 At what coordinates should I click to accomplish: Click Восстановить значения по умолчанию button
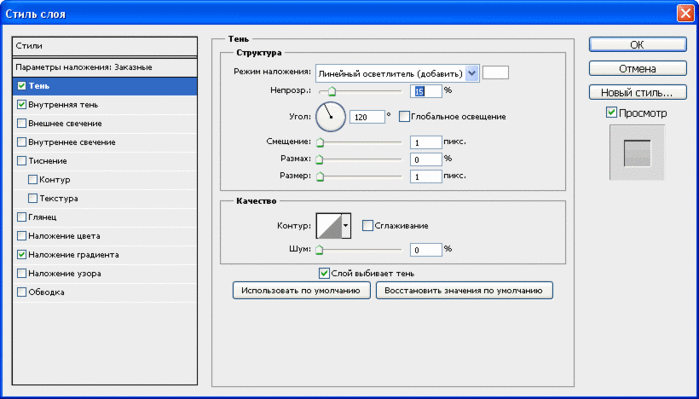464,290
